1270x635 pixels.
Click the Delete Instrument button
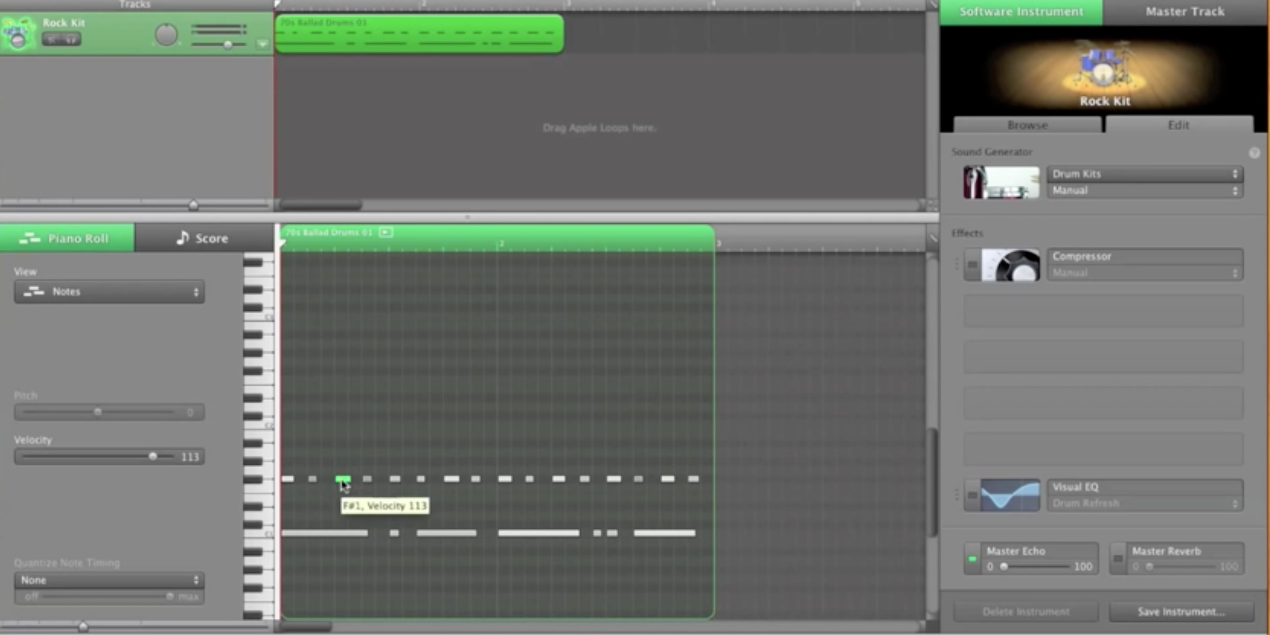pos(1026,611)
